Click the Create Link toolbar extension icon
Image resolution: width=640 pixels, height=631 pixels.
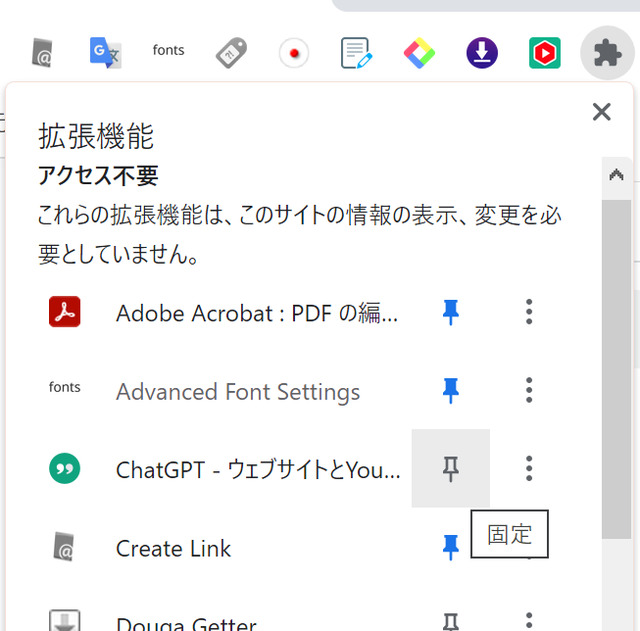click(42, 53)
